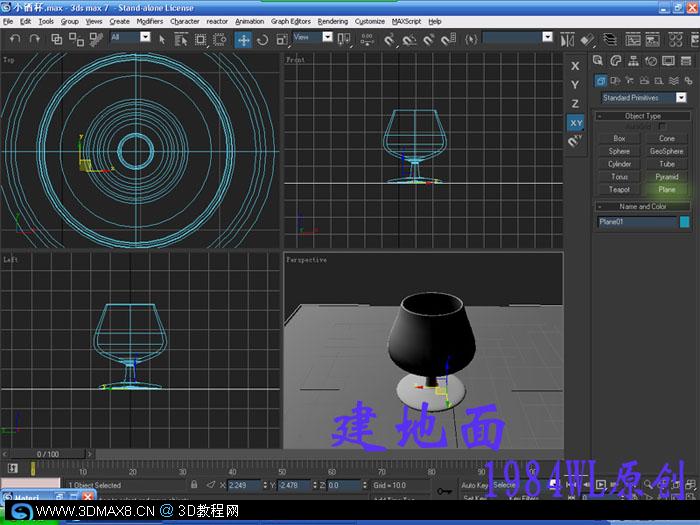Click the Unlink Selection icon
The width and height of the screenshot is (700, 525).
click(x=76, y=39)
